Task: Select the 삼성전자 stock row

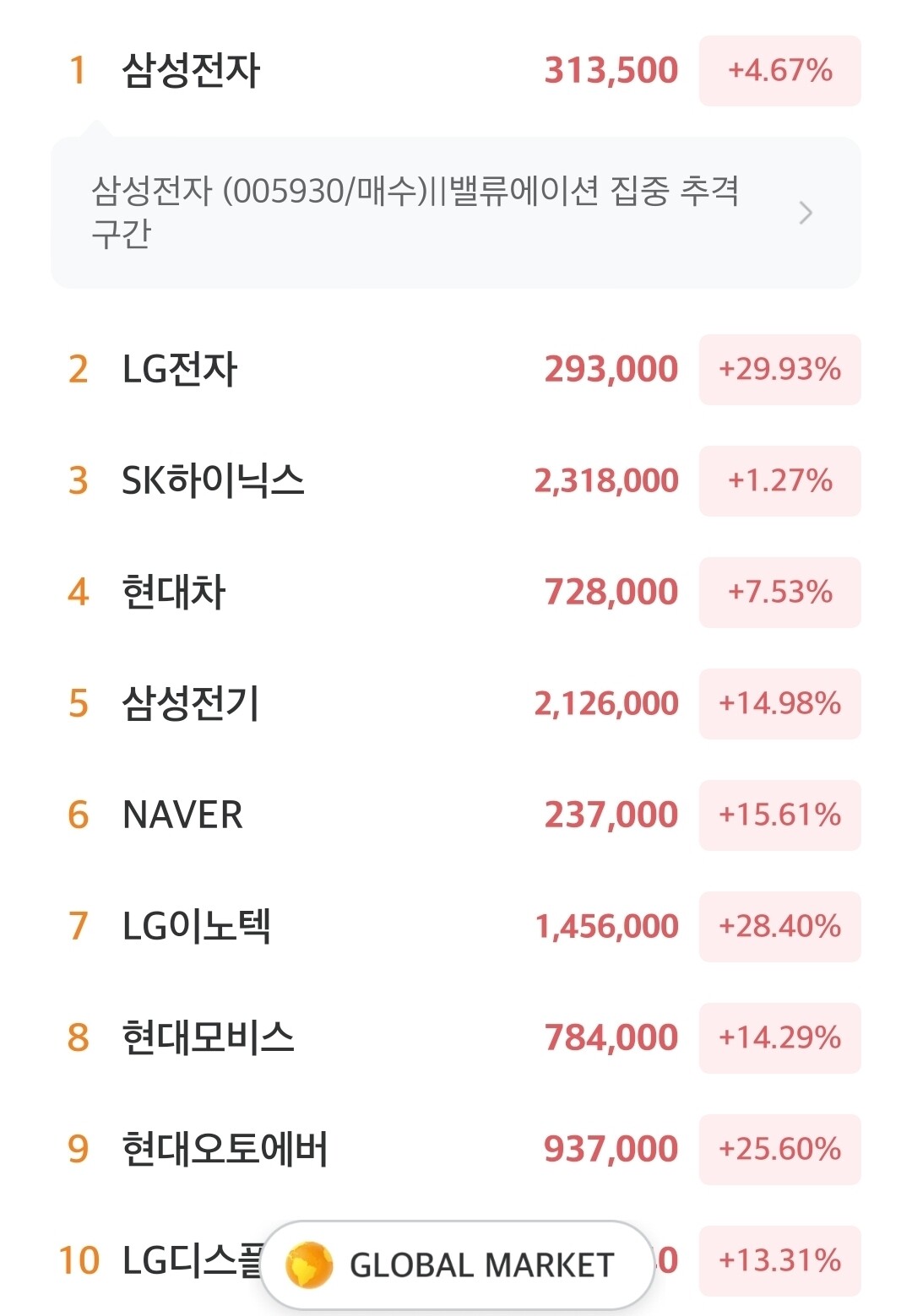Action: pos(456,71)
